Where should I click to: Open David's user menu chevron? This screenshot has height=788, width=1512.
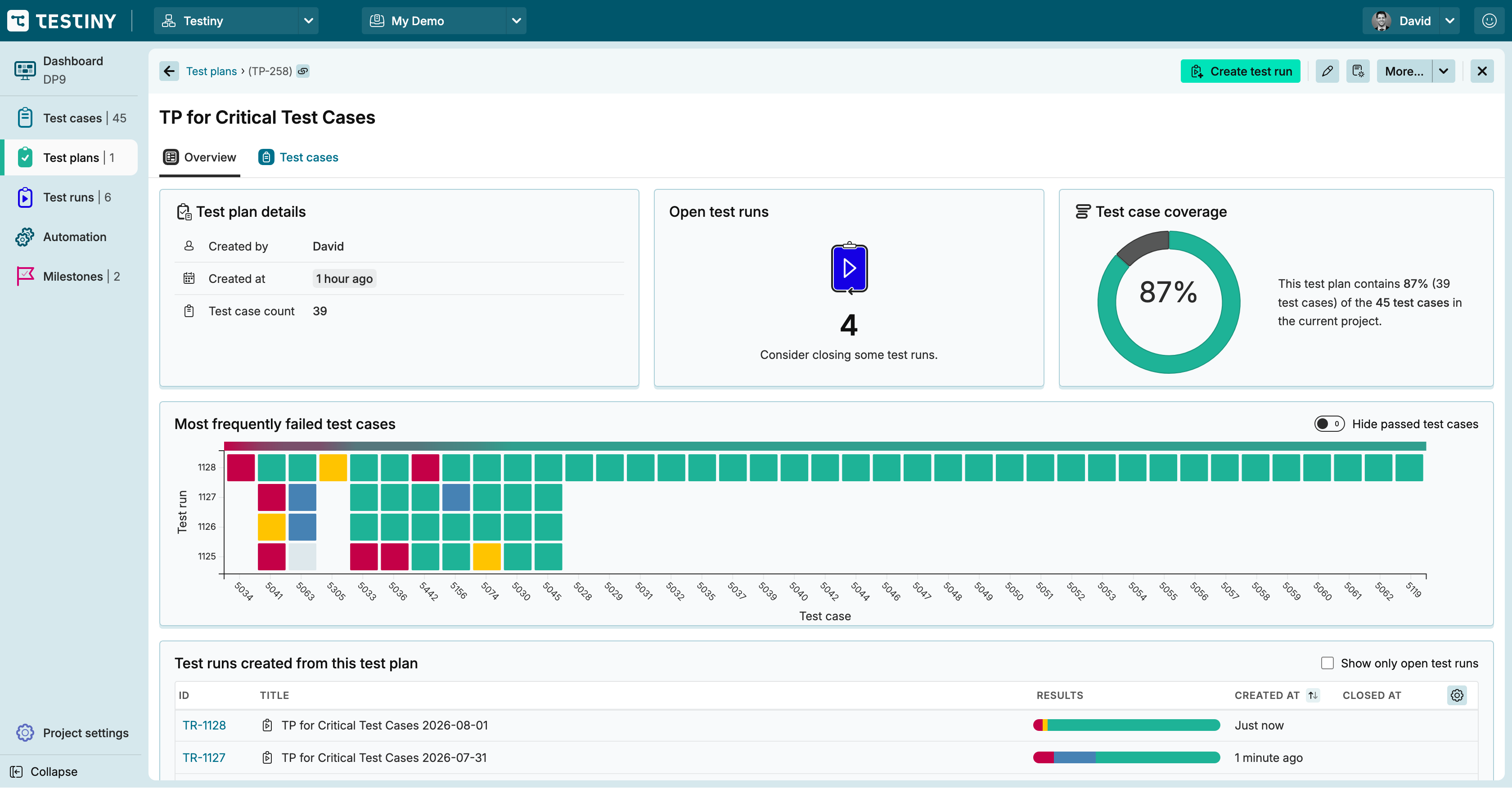1449,21
